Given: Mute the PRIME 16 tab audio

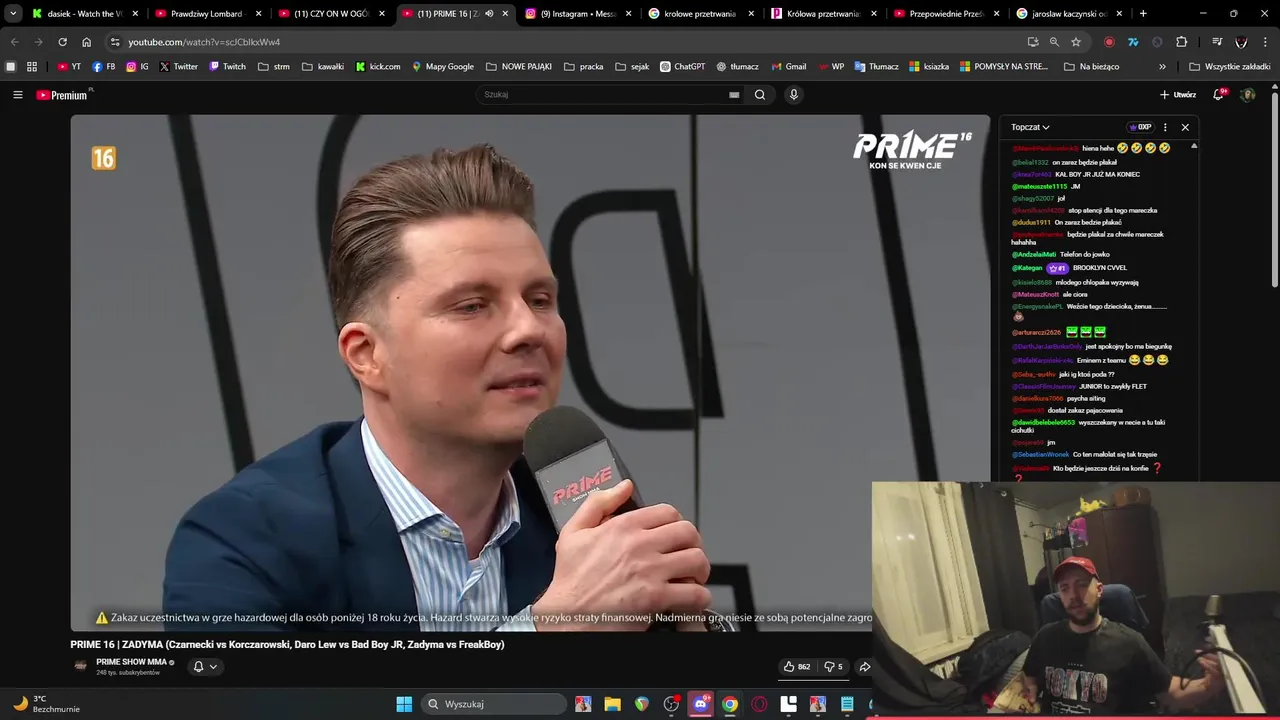Looking at the screenshot, I should click(488, 14).
